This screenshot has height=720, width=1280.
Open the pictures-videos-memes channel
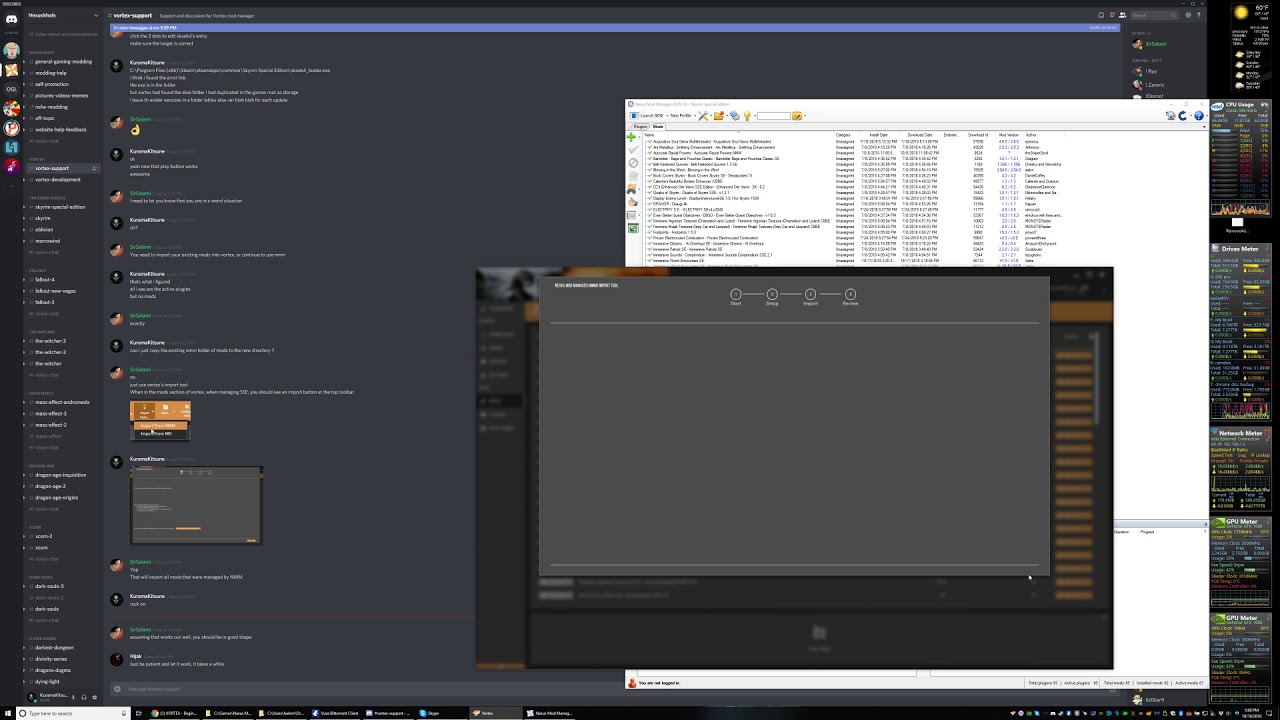pyautogui.click(x=61, y=95)
